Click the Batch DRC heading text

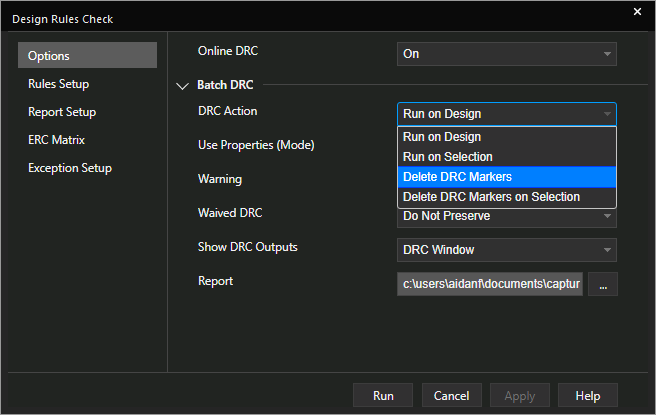(225, 85)
